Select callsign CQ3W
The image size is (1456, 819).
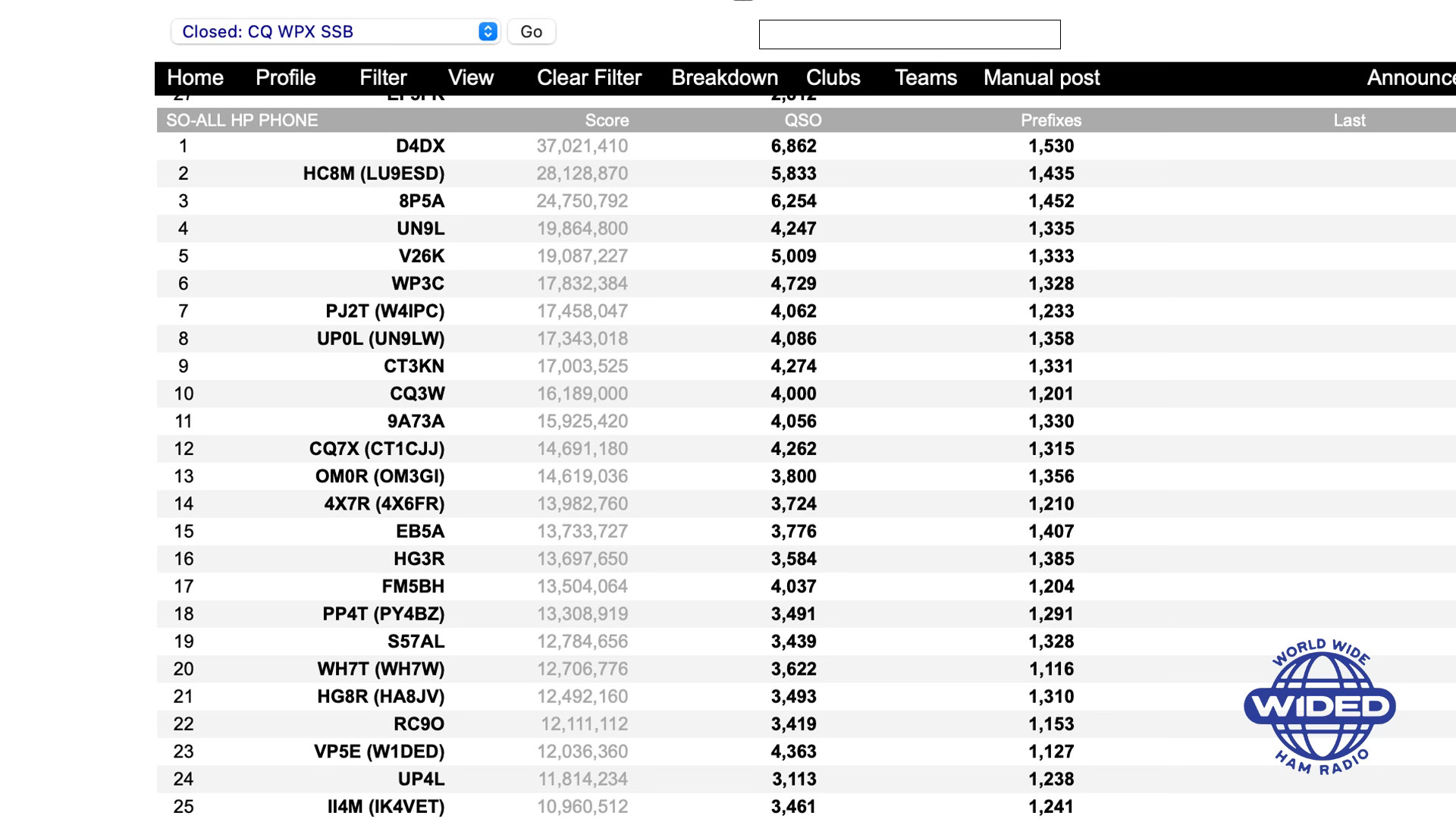coord(417,394)
